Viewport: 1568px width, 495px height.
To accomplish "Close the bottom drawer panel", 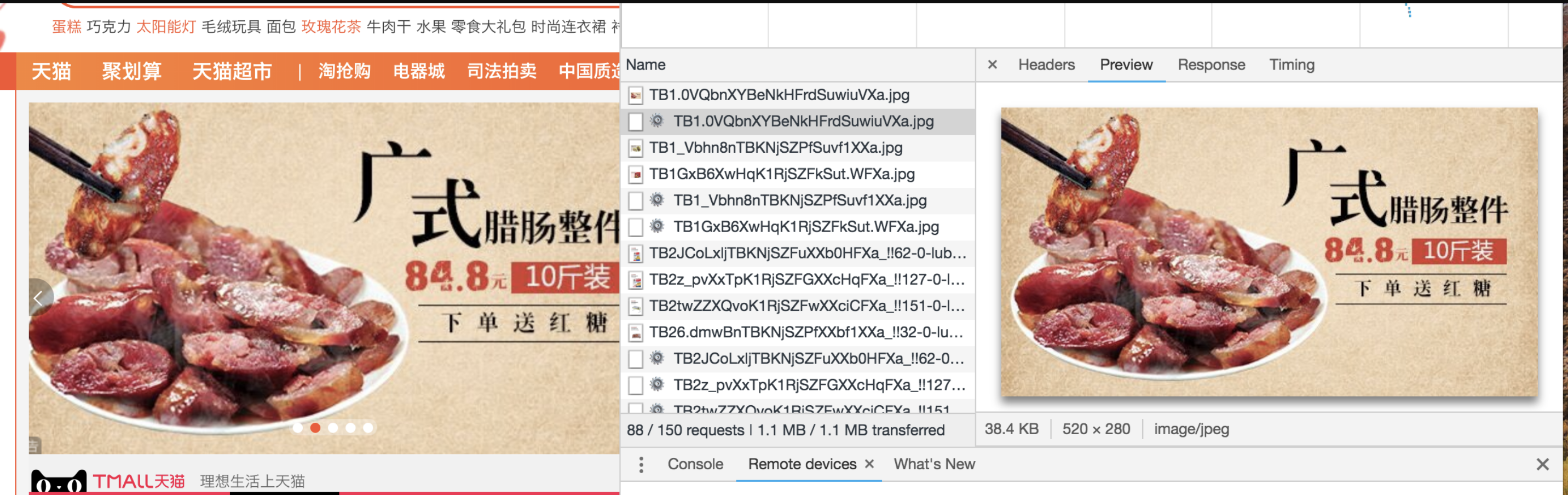I will pos(1542,464).
